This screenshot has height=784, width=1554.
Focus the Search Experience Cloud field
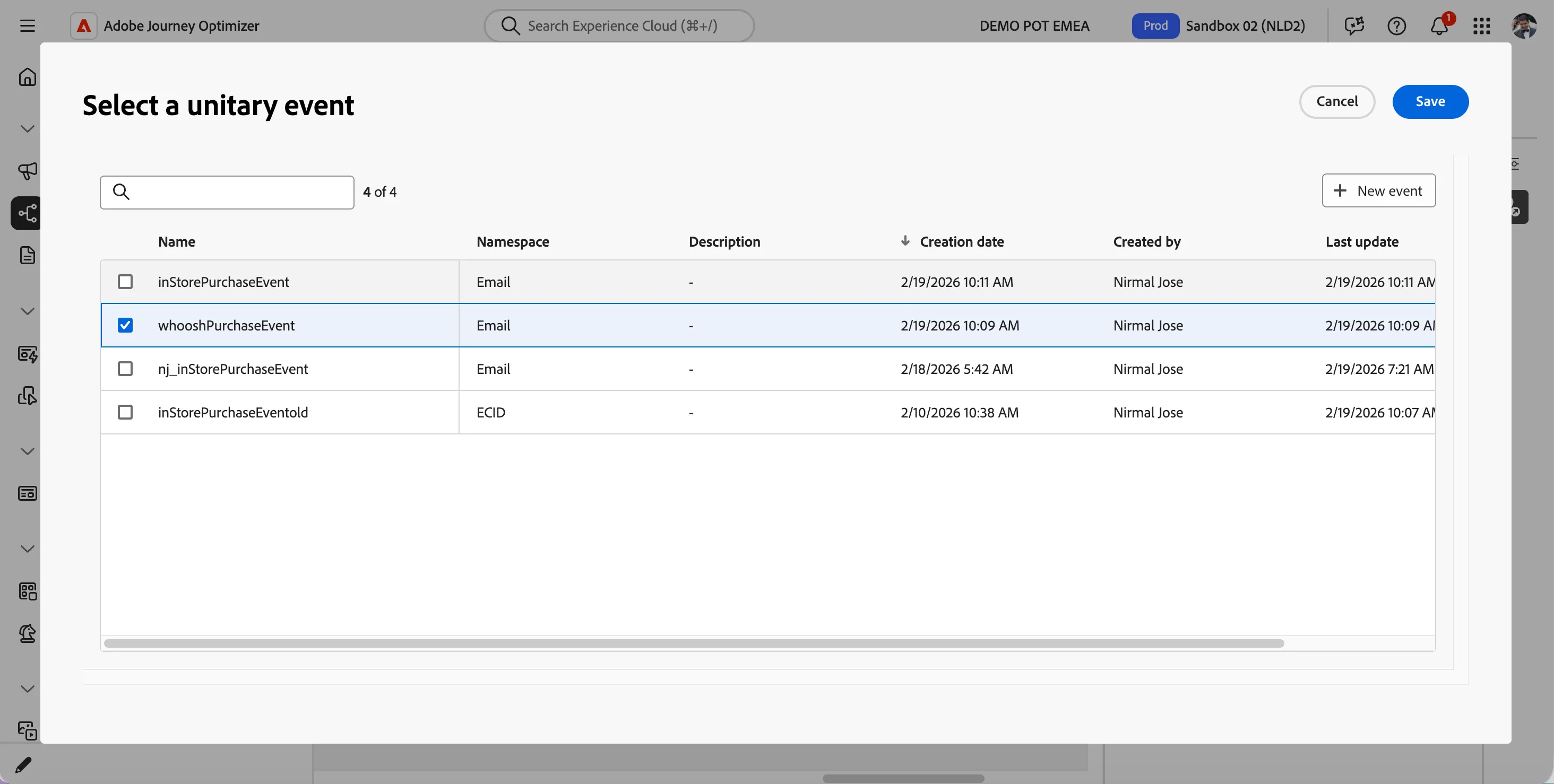pos(619,26)
